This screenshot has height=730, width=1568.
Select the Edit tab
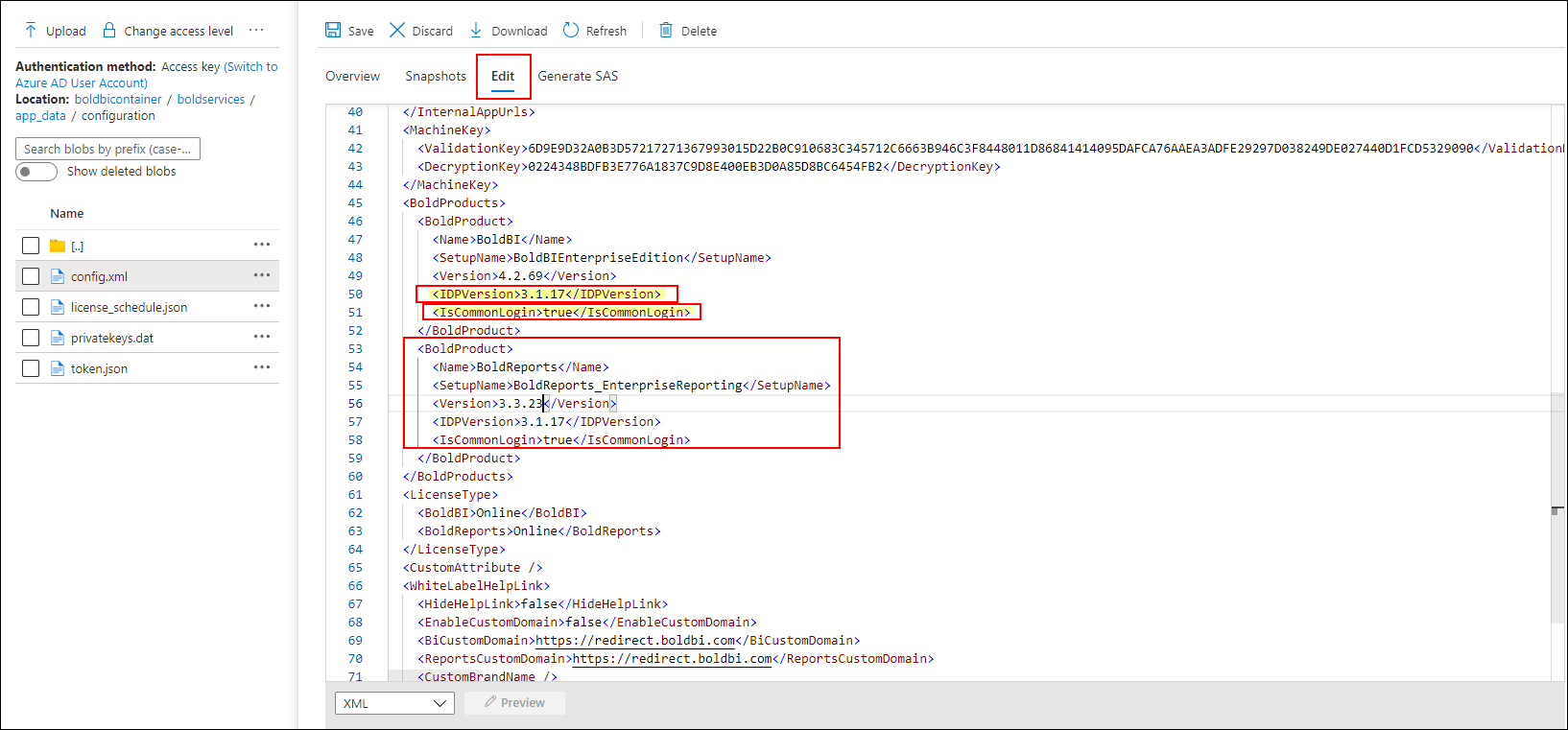[503, 76]
